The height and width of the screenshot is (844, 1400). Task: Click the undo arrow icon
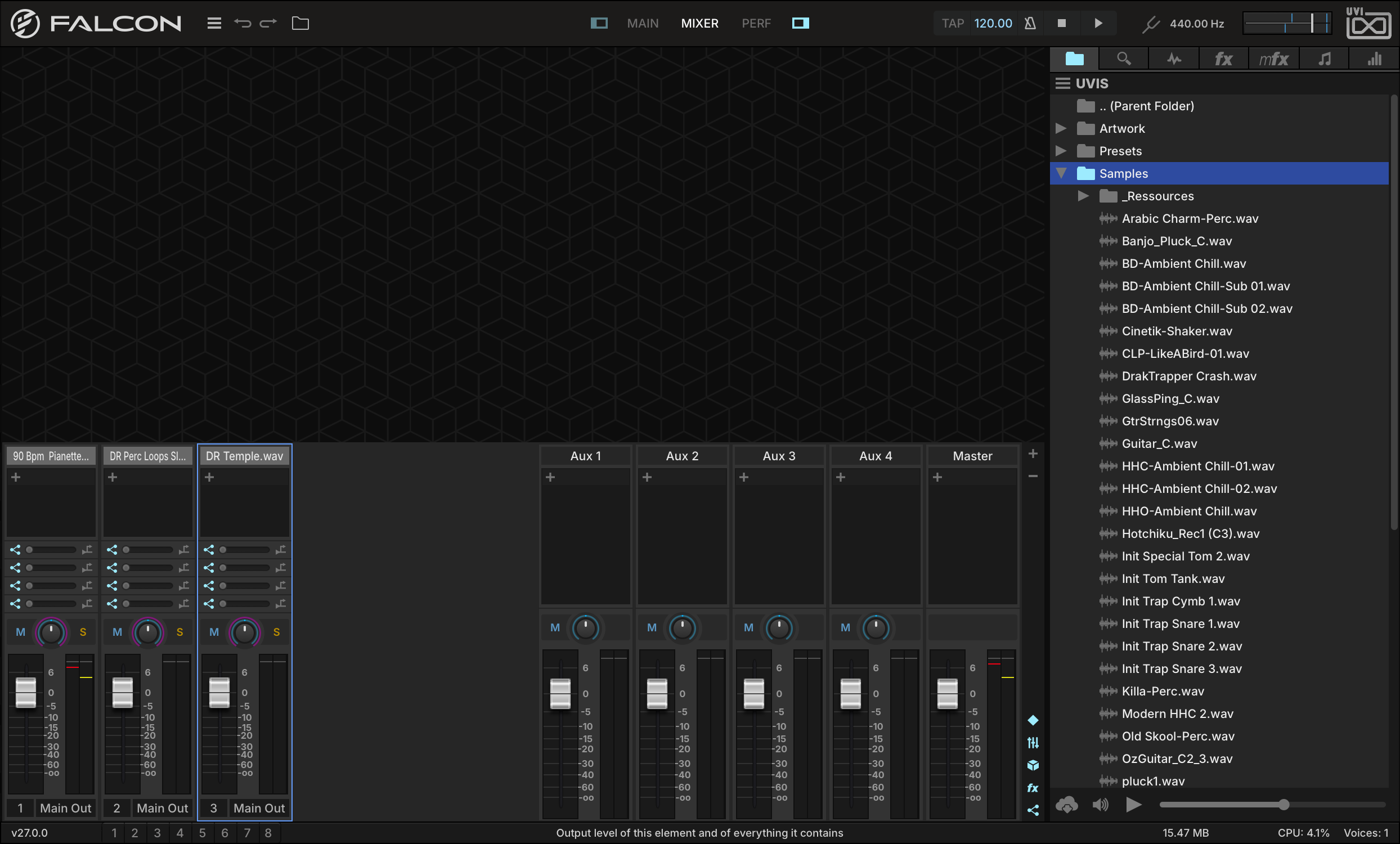click(x=243, y=23)
